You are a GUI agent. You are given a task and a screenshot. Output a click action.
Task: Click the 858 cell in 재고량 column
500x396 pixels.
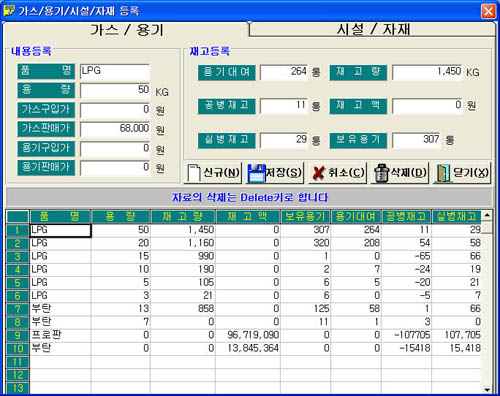click(x=183, y=309)
